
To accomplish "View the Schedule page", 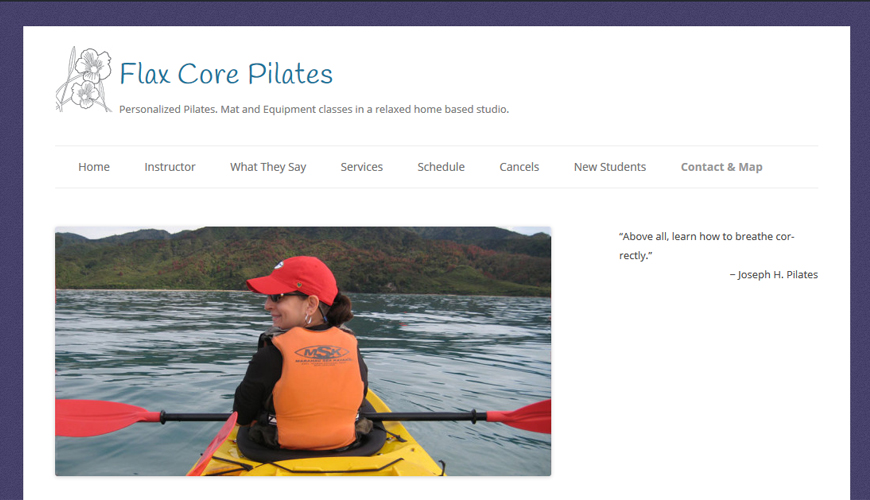I will pyautogui.click(x=441, y=167).
